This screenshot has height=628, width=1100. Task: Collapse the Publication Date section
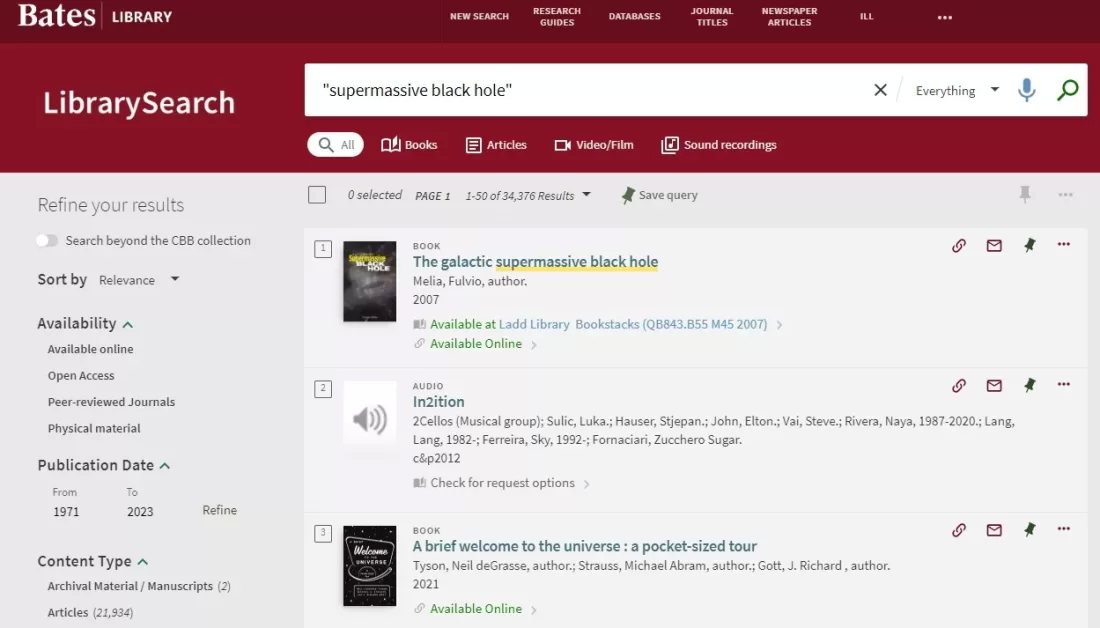(166, 464)
